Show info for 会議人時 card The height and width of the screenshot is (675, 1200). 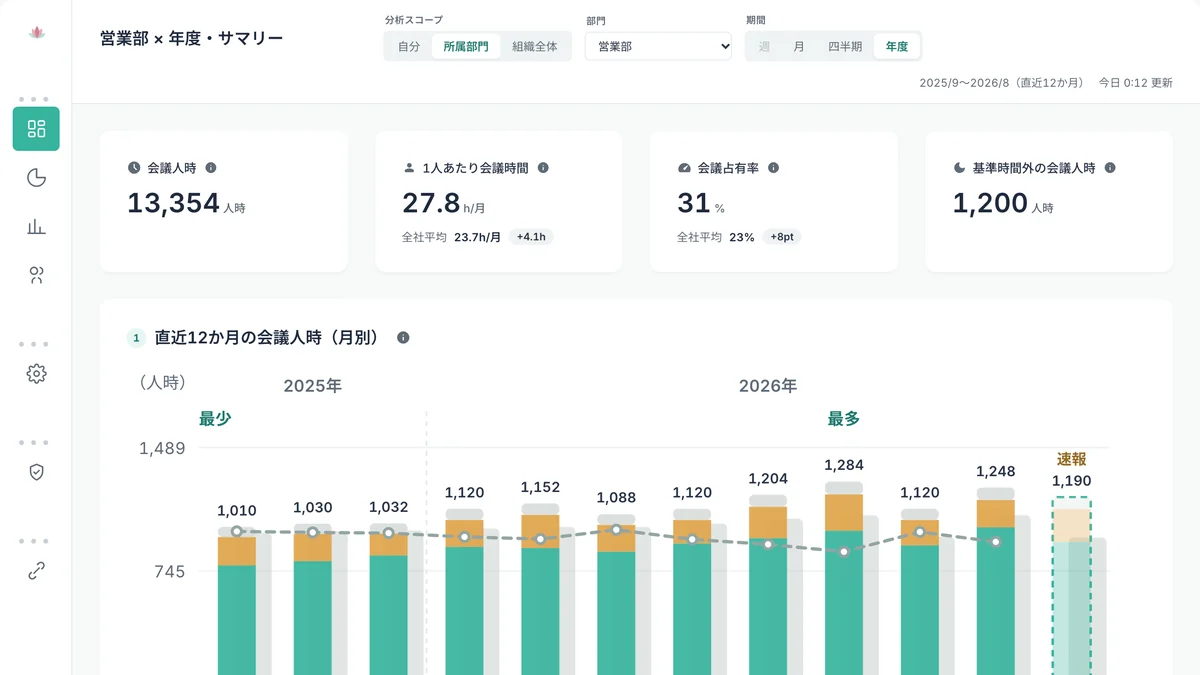point(211,168)
